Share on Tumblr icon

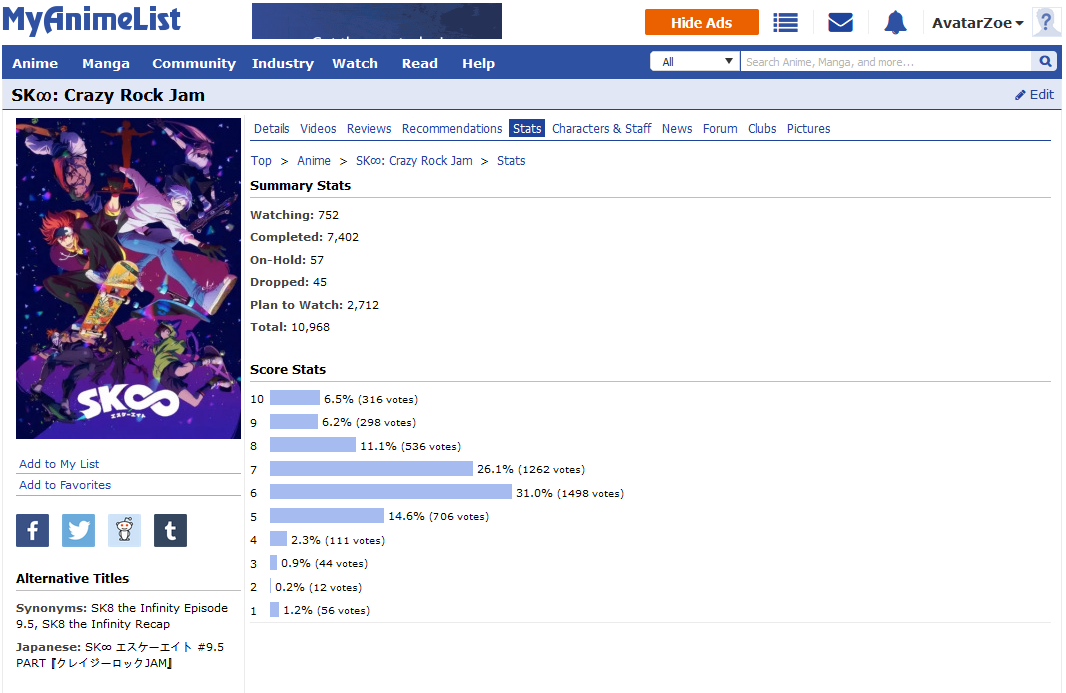[171, 530]
